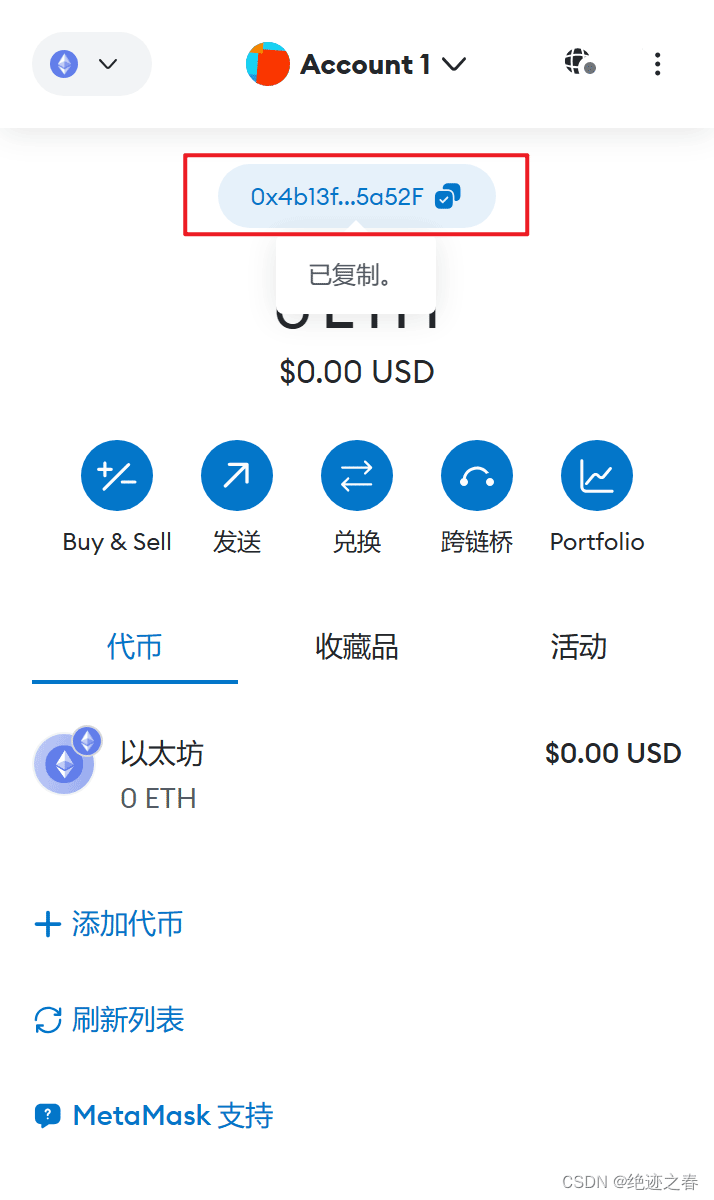The width and height of the screenshot is (714, 1200).
Task: Open the Portfolio chart icon
Action: click(597, 475)
